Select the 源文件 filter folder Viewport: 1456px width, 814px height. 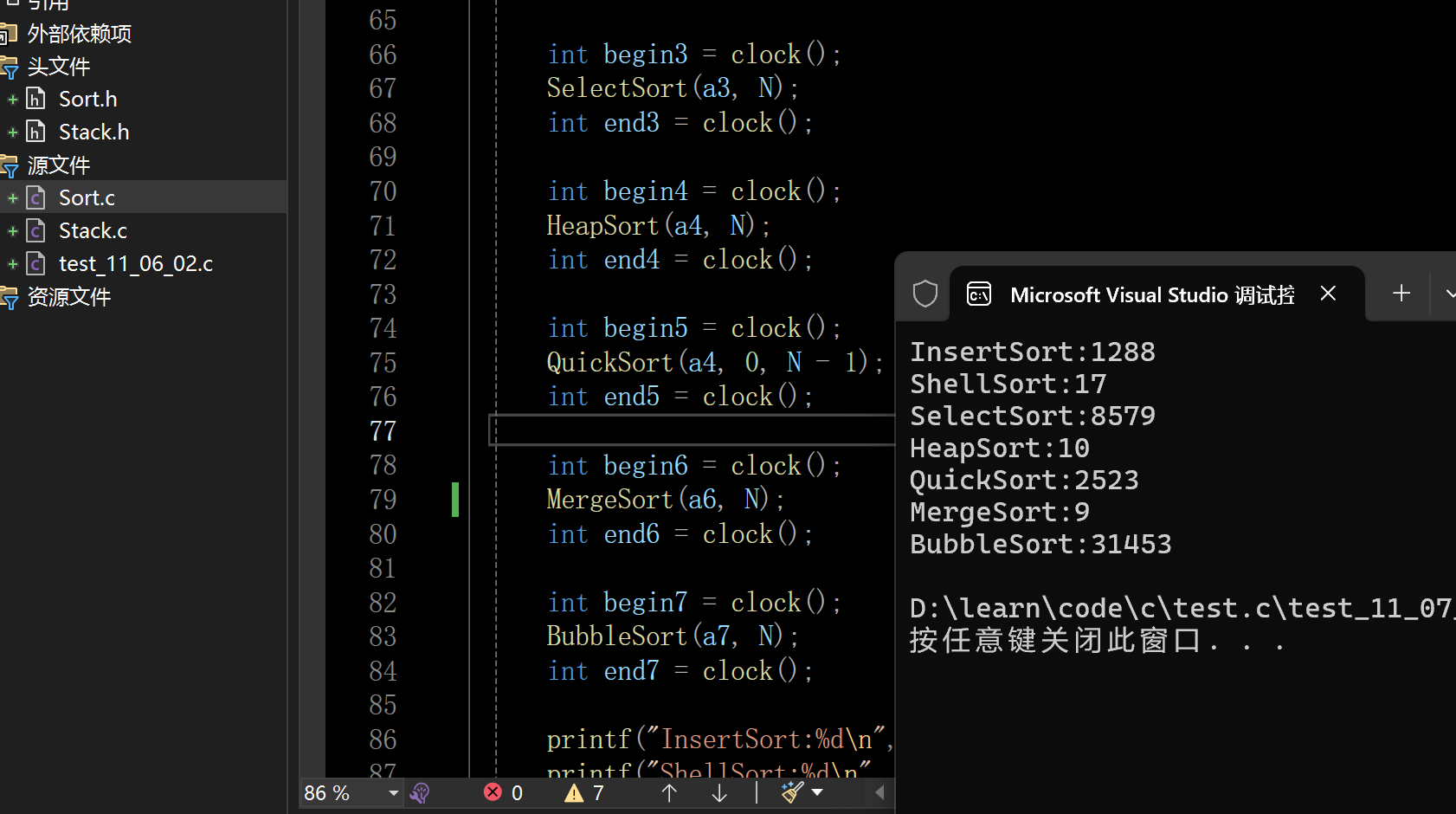pos(58,165)
